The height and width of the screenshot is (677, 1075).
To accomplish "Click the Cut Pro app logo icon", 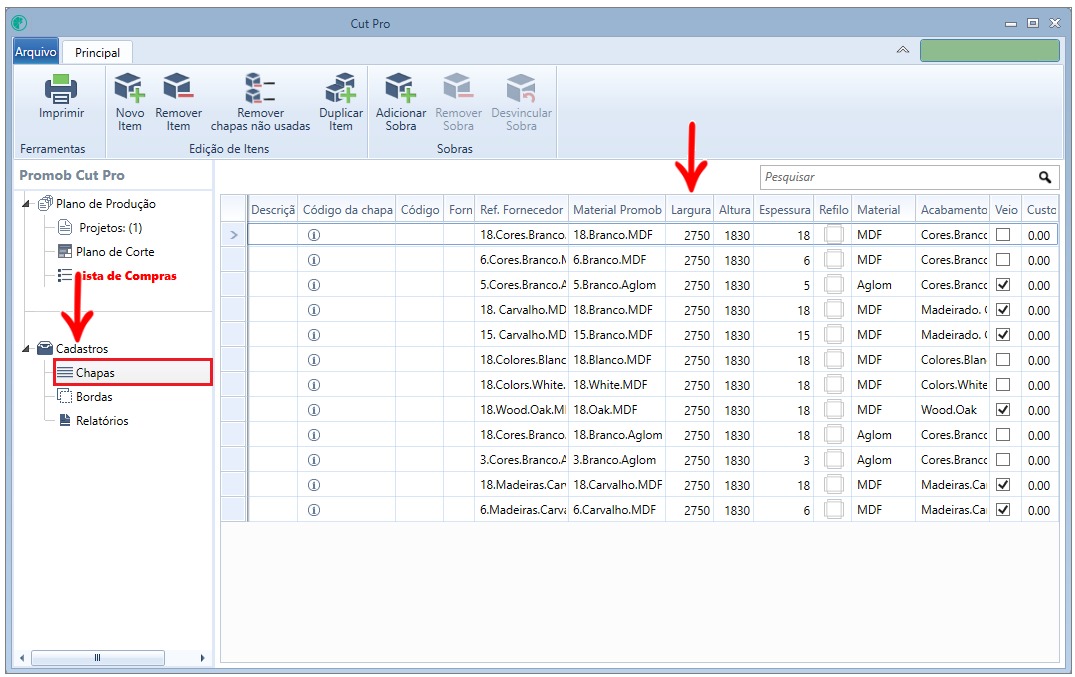I will point(19,23).
